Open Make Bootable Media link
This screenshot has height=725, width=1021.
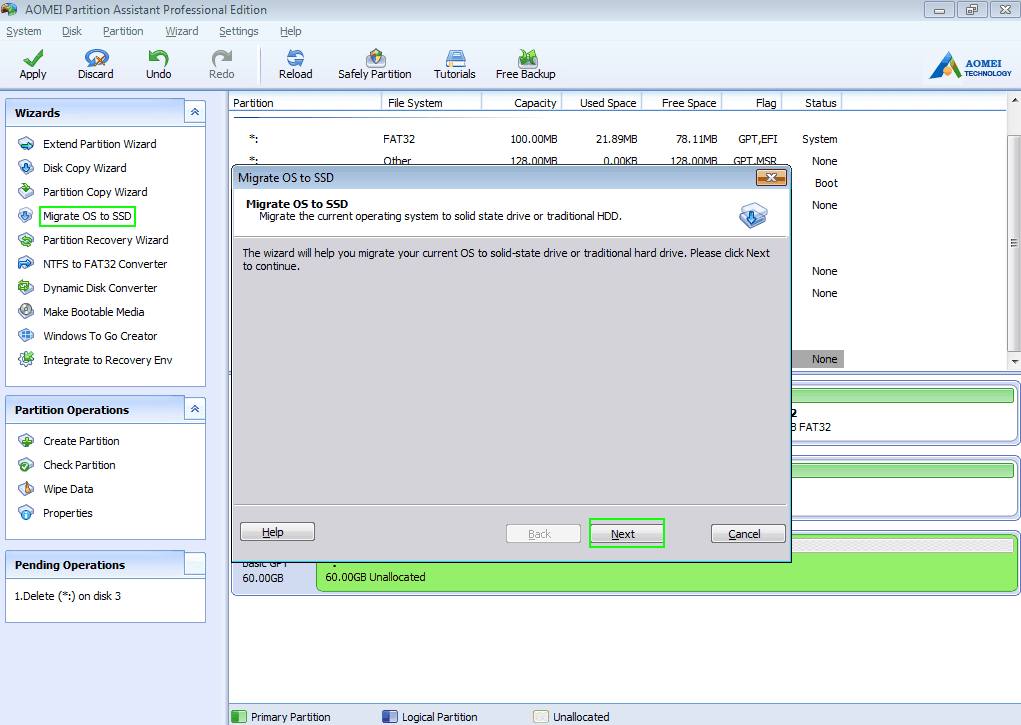(x=94, y=312)
